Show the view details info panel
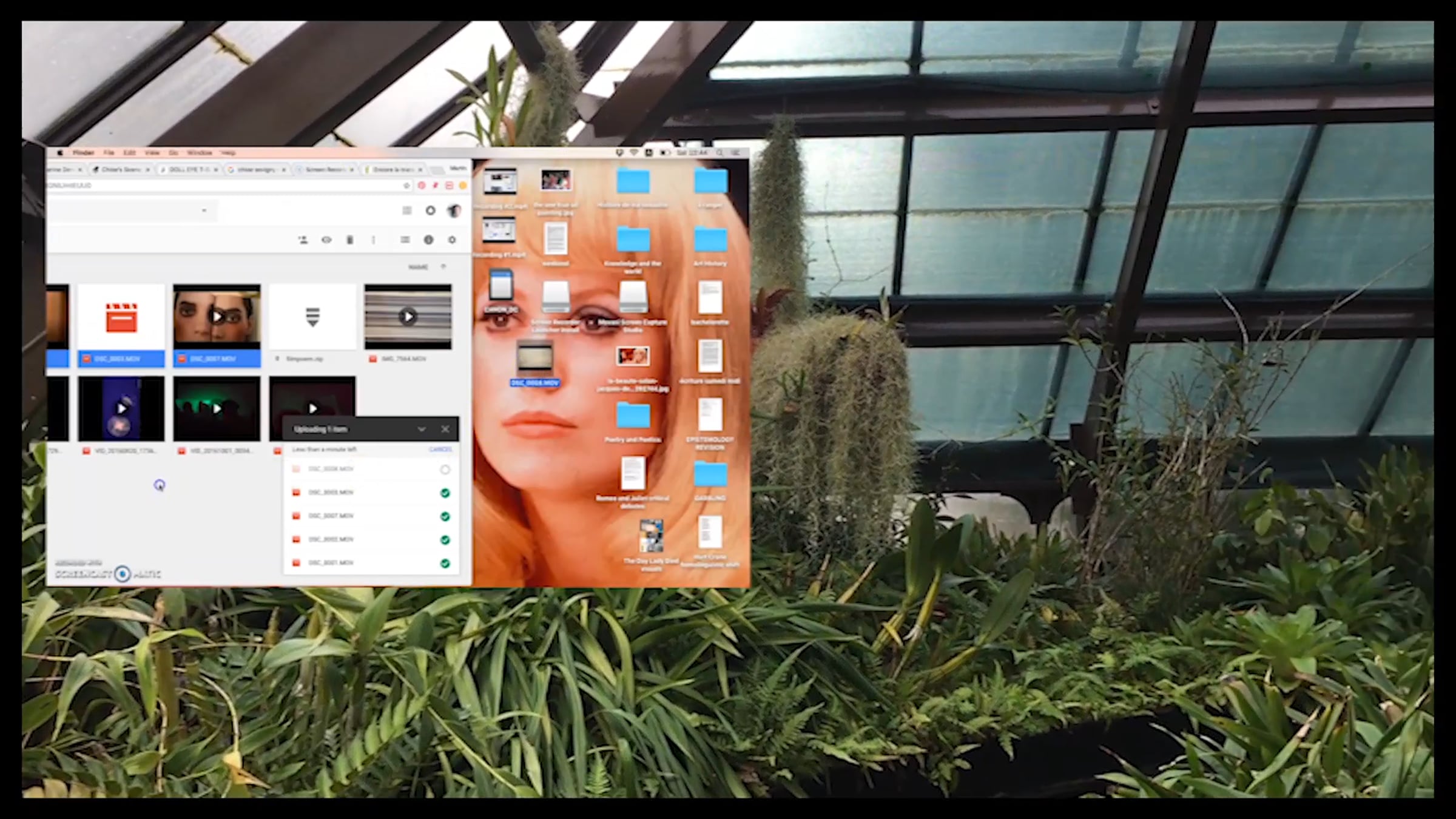The width and height of the screenshot is (1456, 819). point(429,240)
